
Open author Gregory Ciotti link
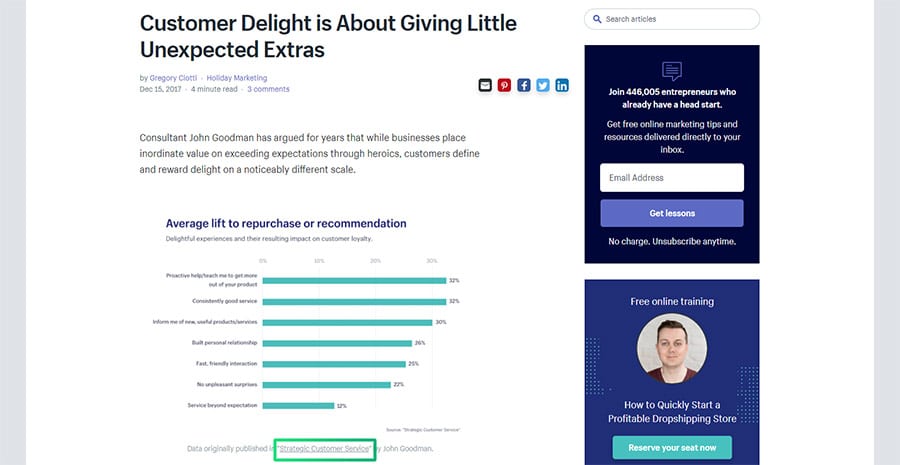[173, 78]
